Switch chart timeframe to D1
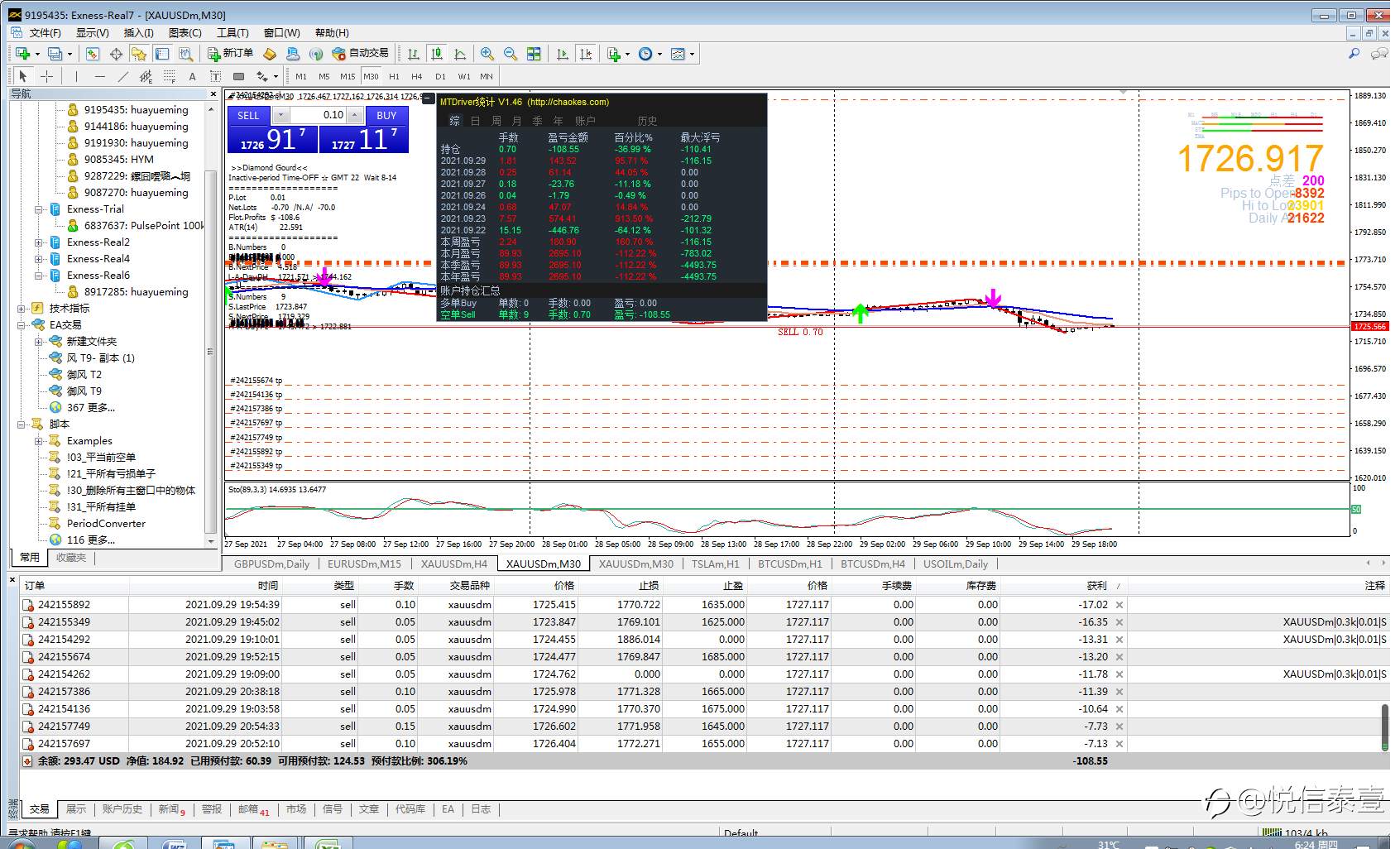The height and width of the screenshot is (849, 1400). [x=440, y=76]
